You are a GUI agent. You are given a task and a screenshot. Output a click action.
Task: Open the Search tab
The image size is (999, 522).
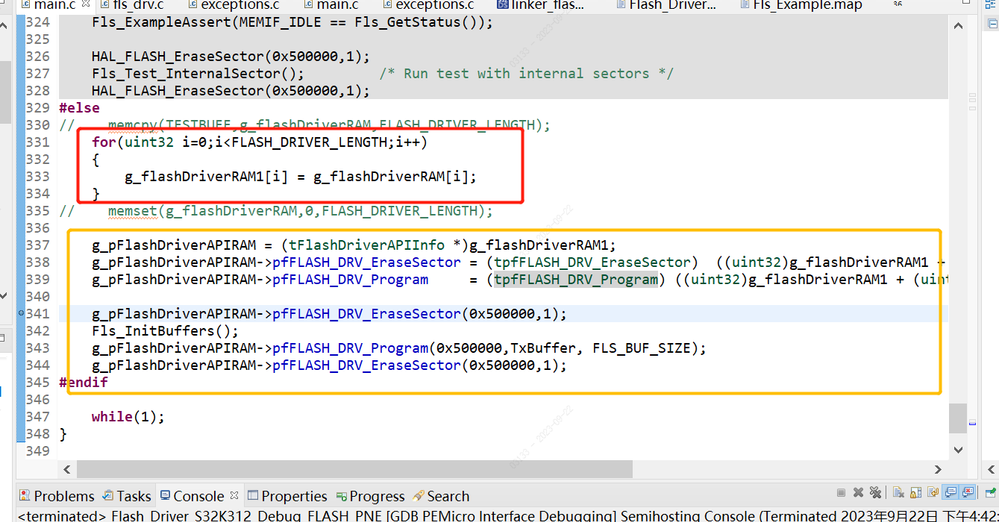click(x=441, y=496)
